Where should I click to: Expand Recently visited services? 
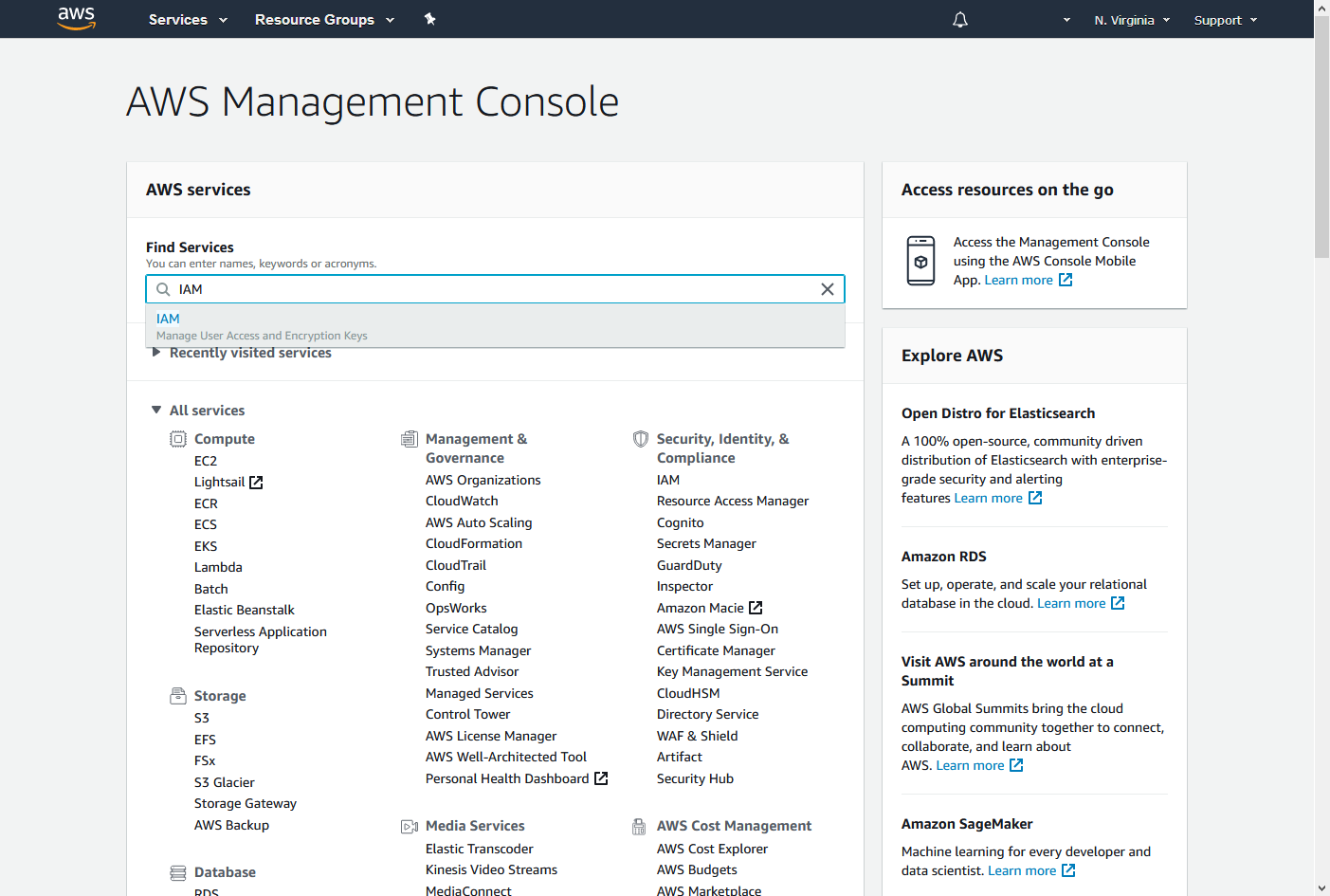(241, 353)
